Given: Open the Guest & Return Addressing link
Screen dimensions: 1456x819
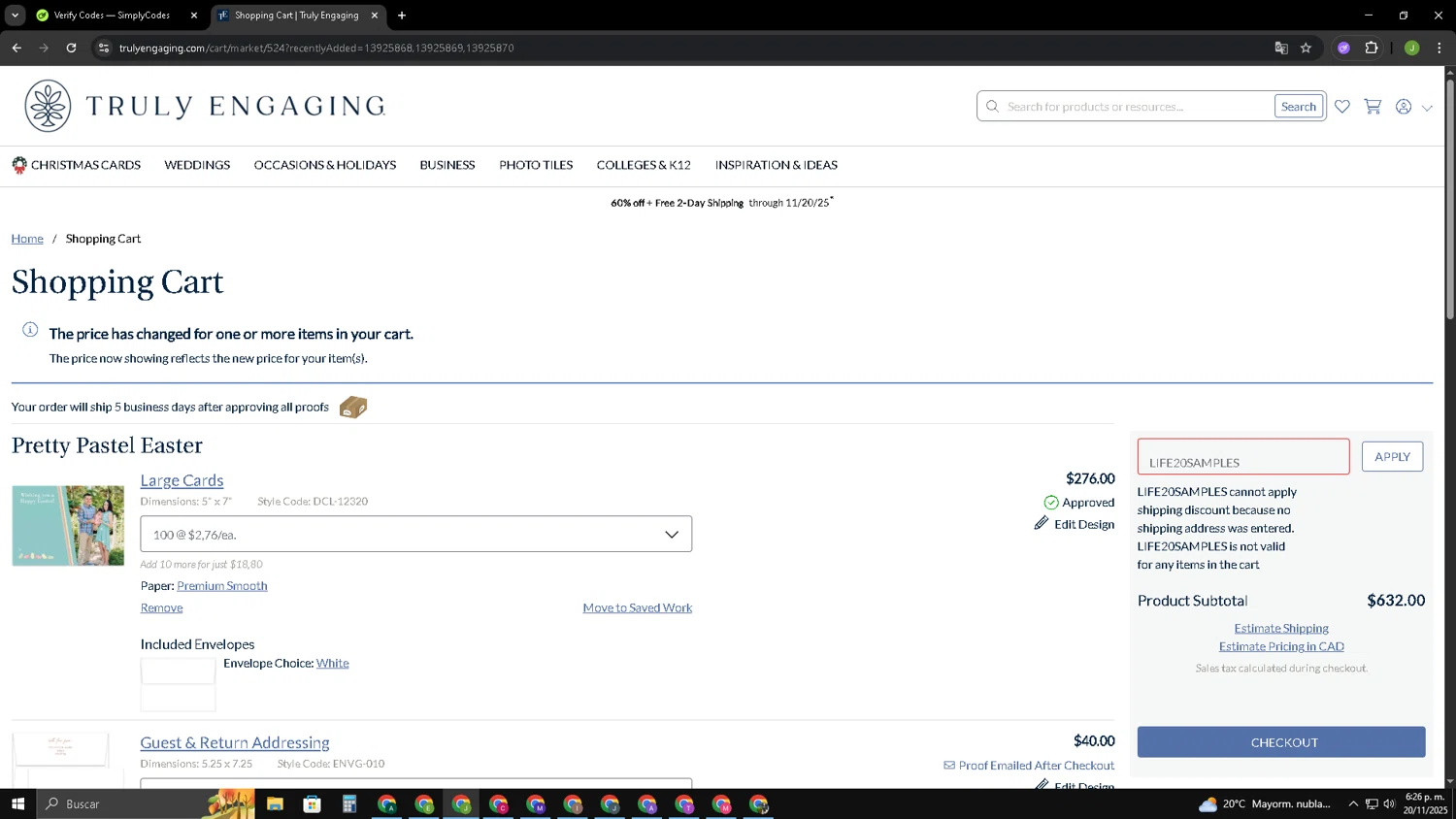Looking at the screenshot, I should click(x=235, y=742).
